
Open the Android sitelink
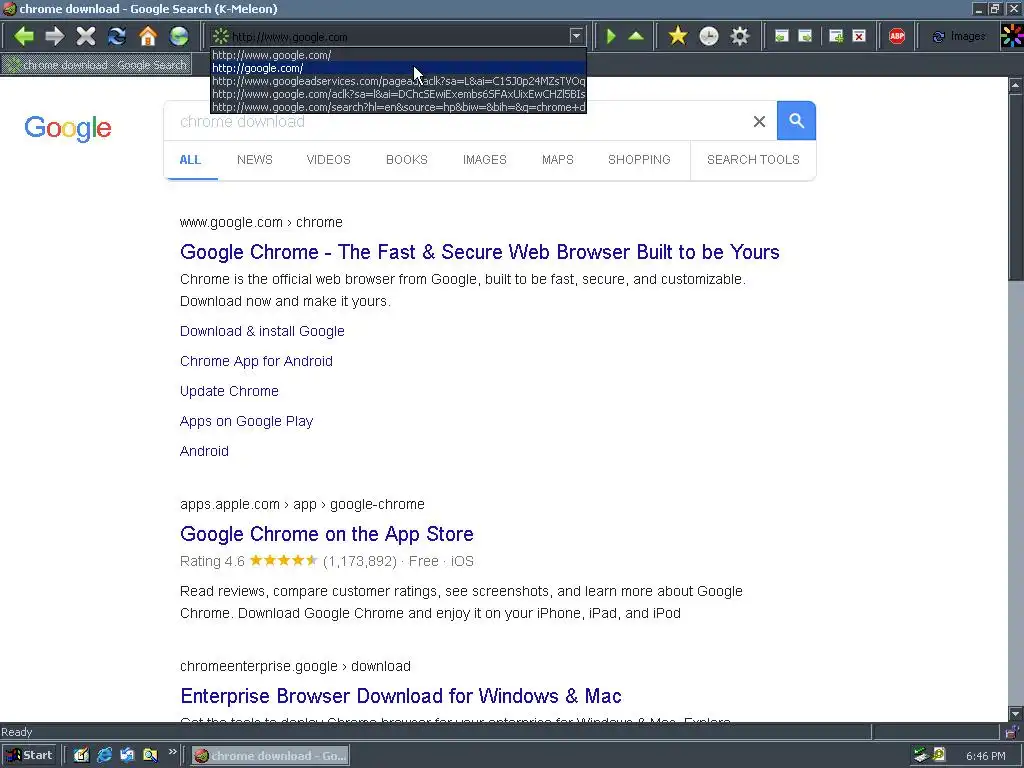pos(204,451)
